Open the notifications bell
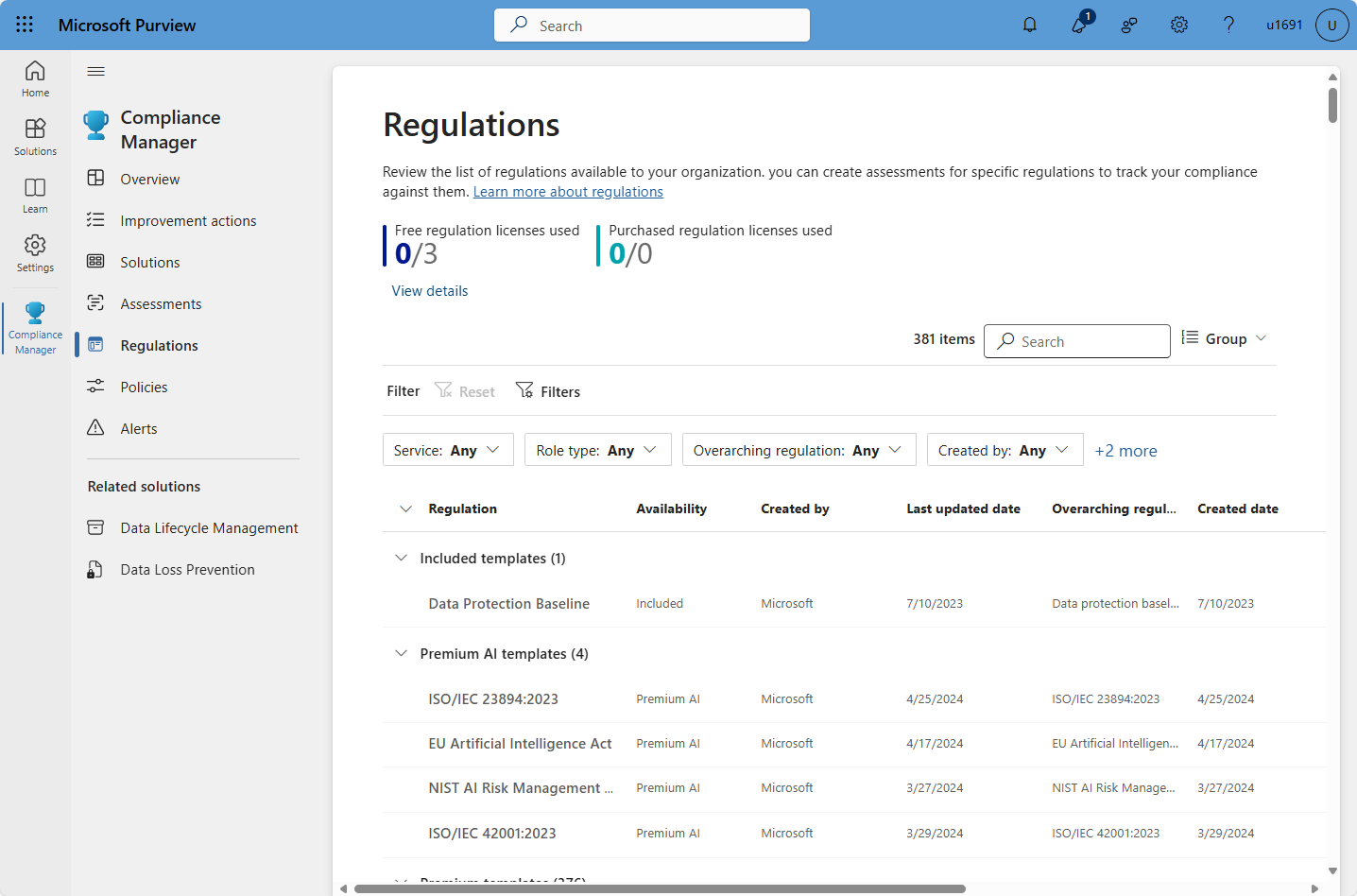 (x=1029, y=25)
